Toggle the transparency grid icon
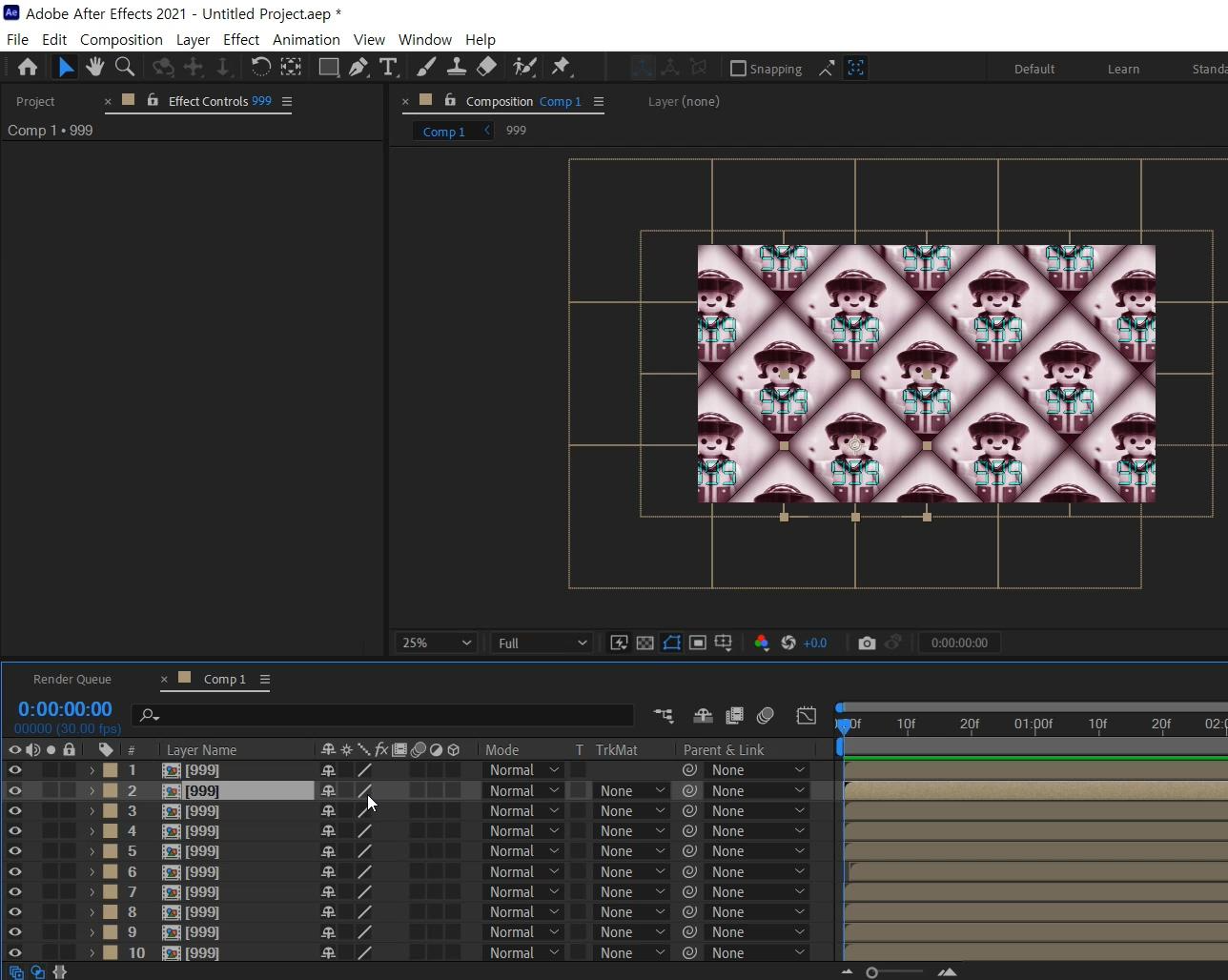 pos(645,643)
